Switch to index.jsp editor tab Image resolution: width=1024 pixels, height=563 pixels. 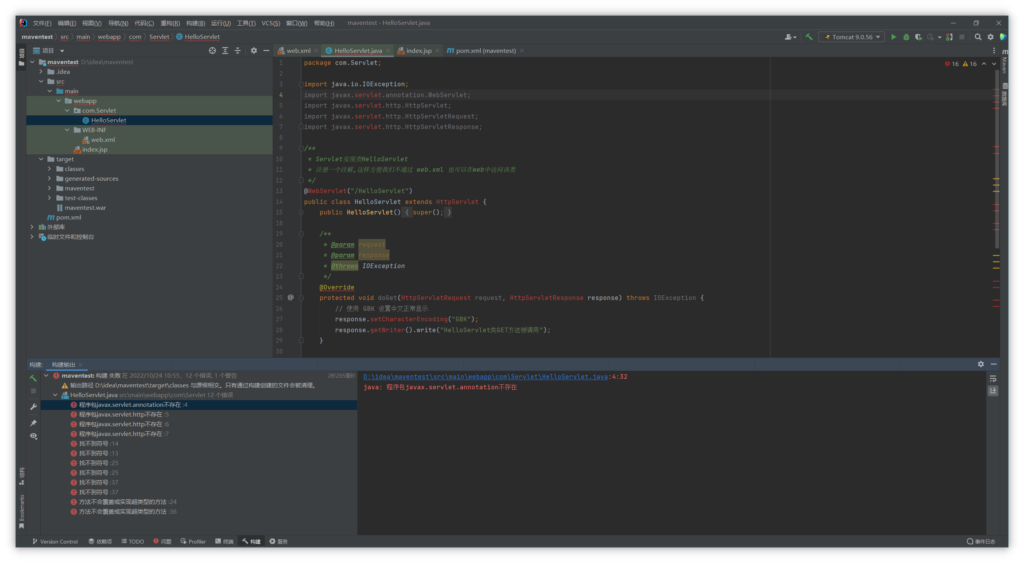point(419,51)
